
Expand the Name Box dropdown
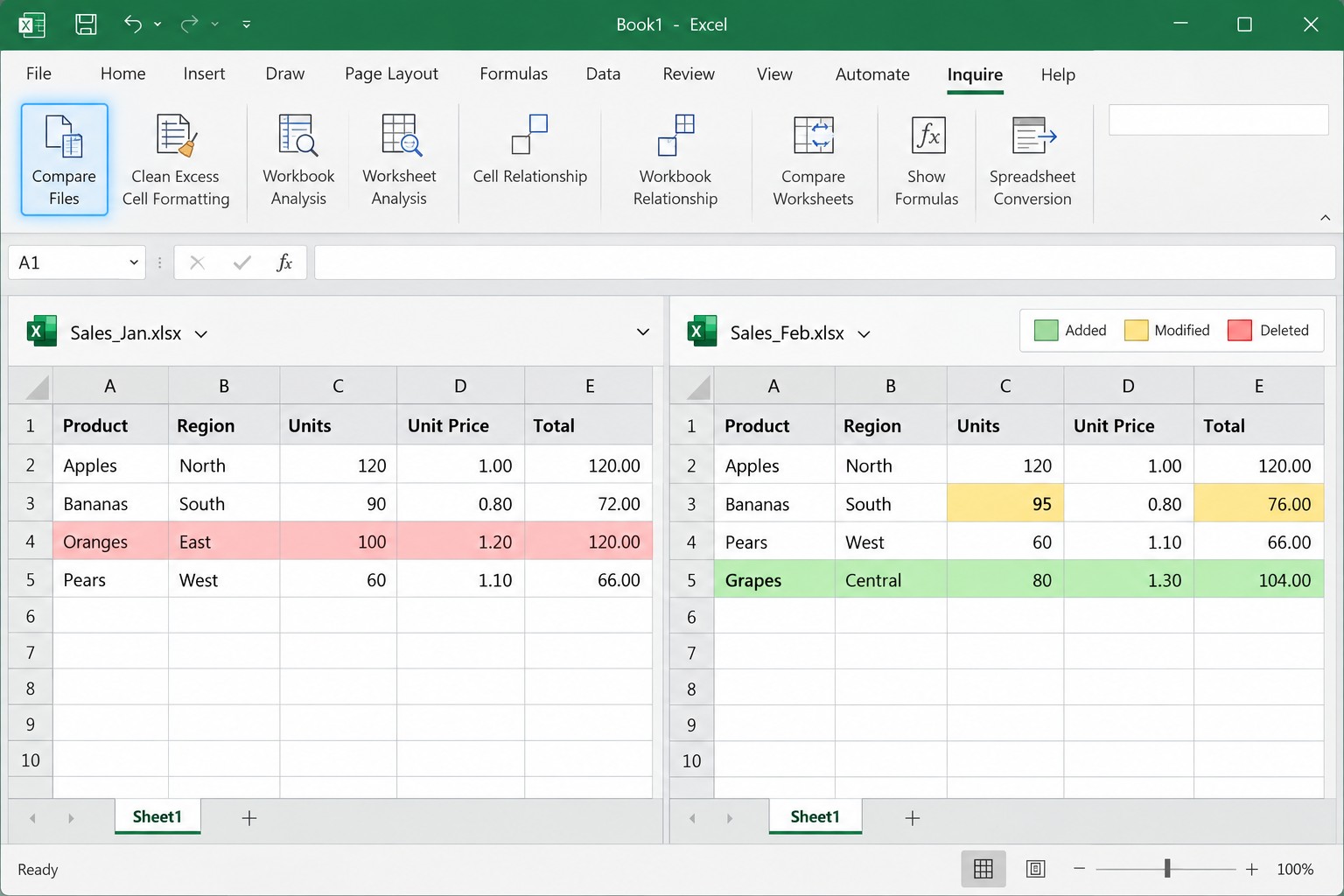[134, 262]
